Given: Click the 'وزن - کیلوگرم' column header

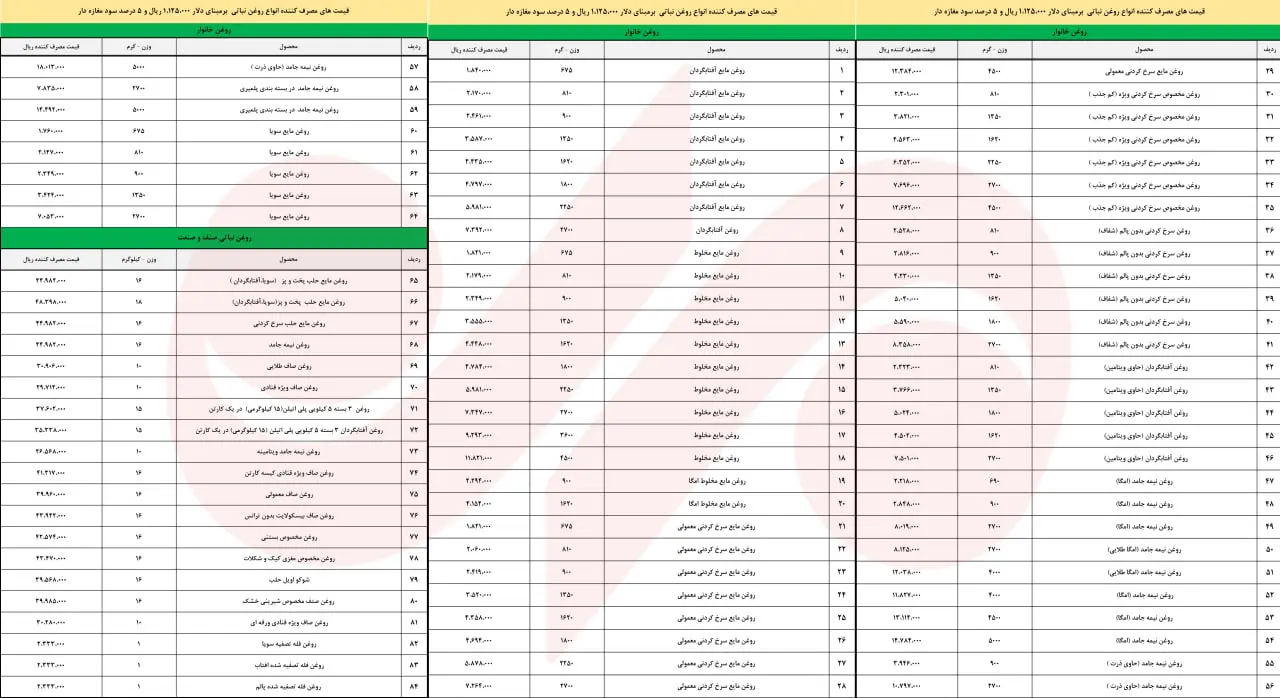Looking at the screenshot, I should 139,258.
